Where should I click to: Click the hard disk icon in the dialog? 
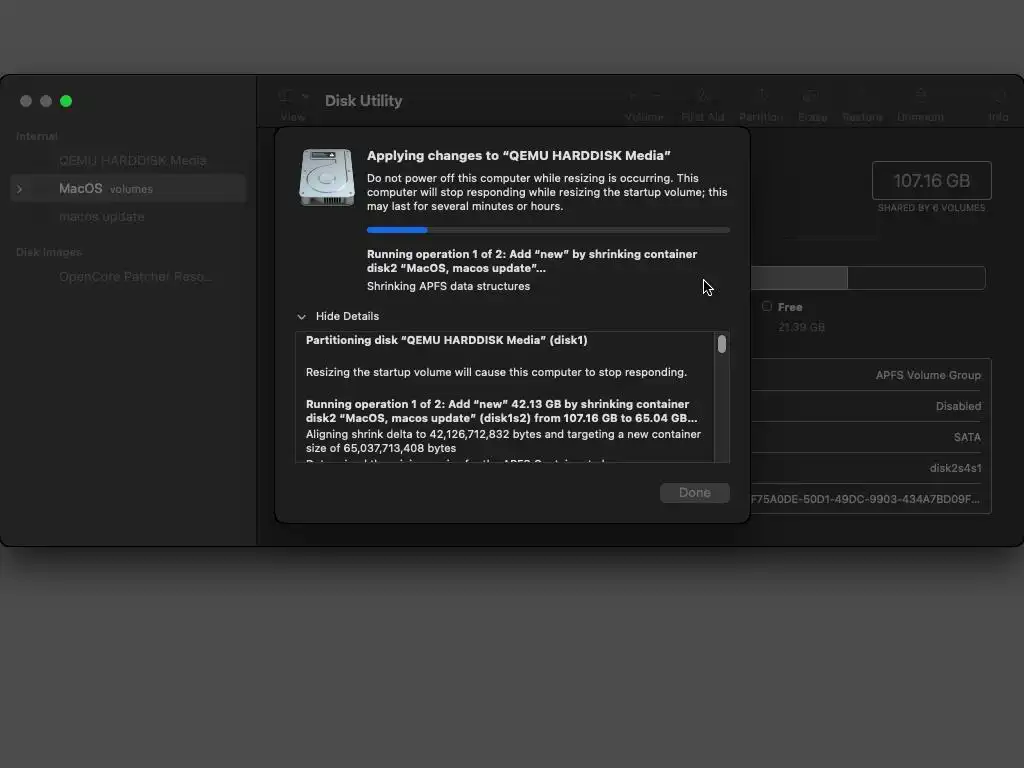click(x=327, y=177)
